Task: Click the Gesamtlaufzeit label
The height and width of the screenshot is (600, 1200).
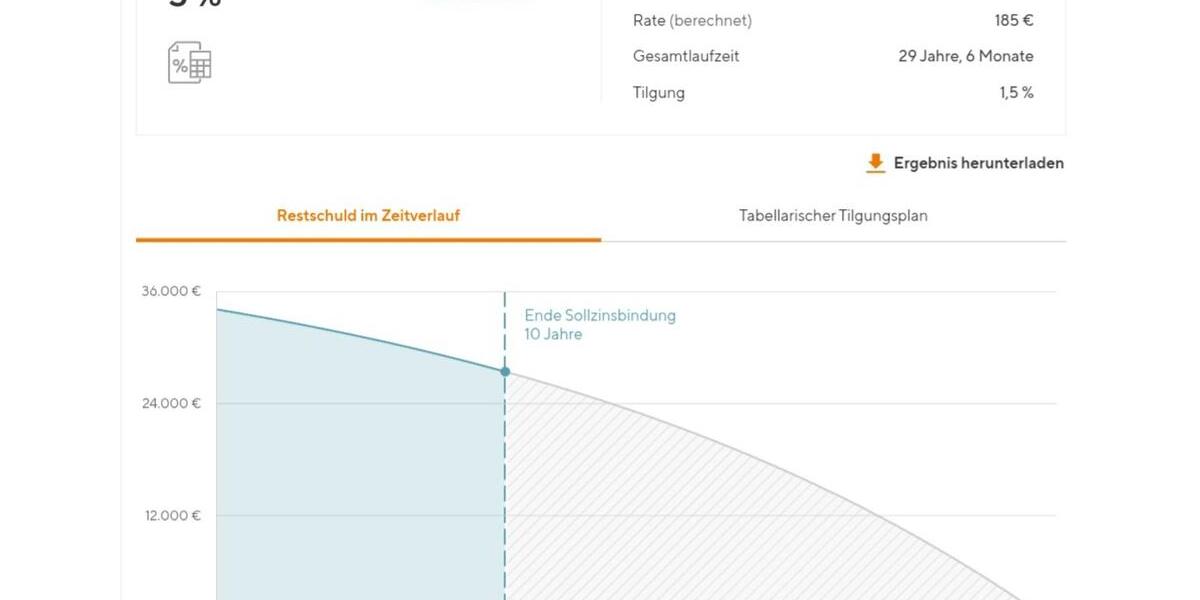Action: point(686,56)
